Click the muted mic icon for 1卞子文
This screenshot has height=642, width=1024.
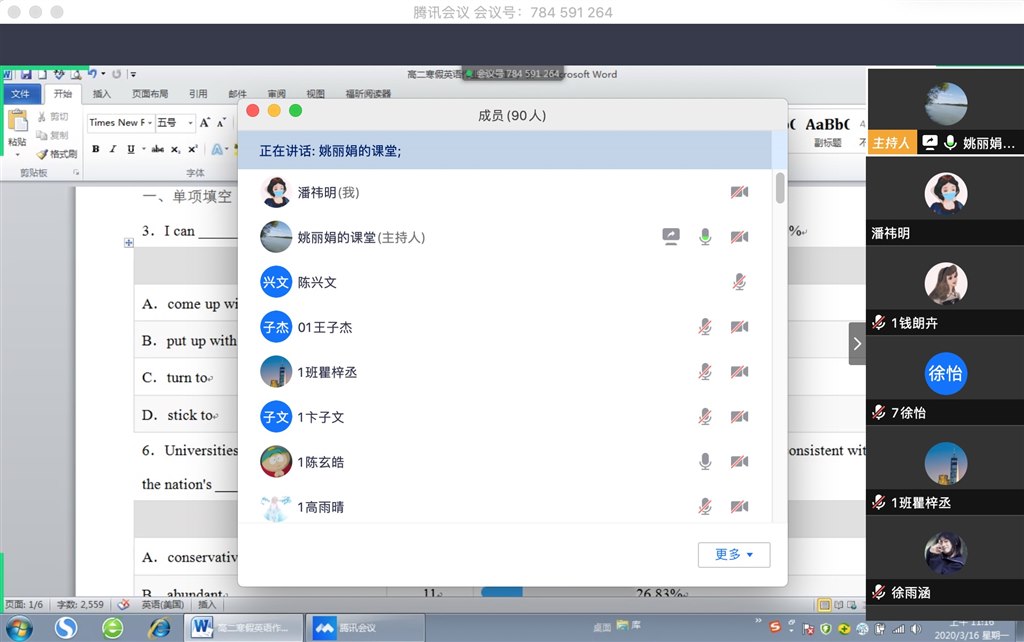point(705,417)
